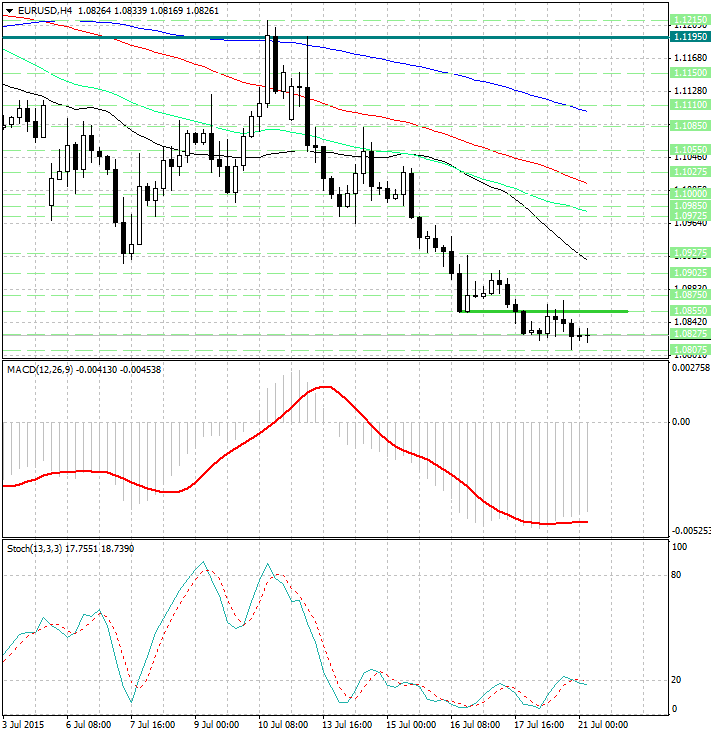The height and width of the screenshot is (733, 711).
Task: Select the 1.09850 price level label
Action: [x=690, y=205]
